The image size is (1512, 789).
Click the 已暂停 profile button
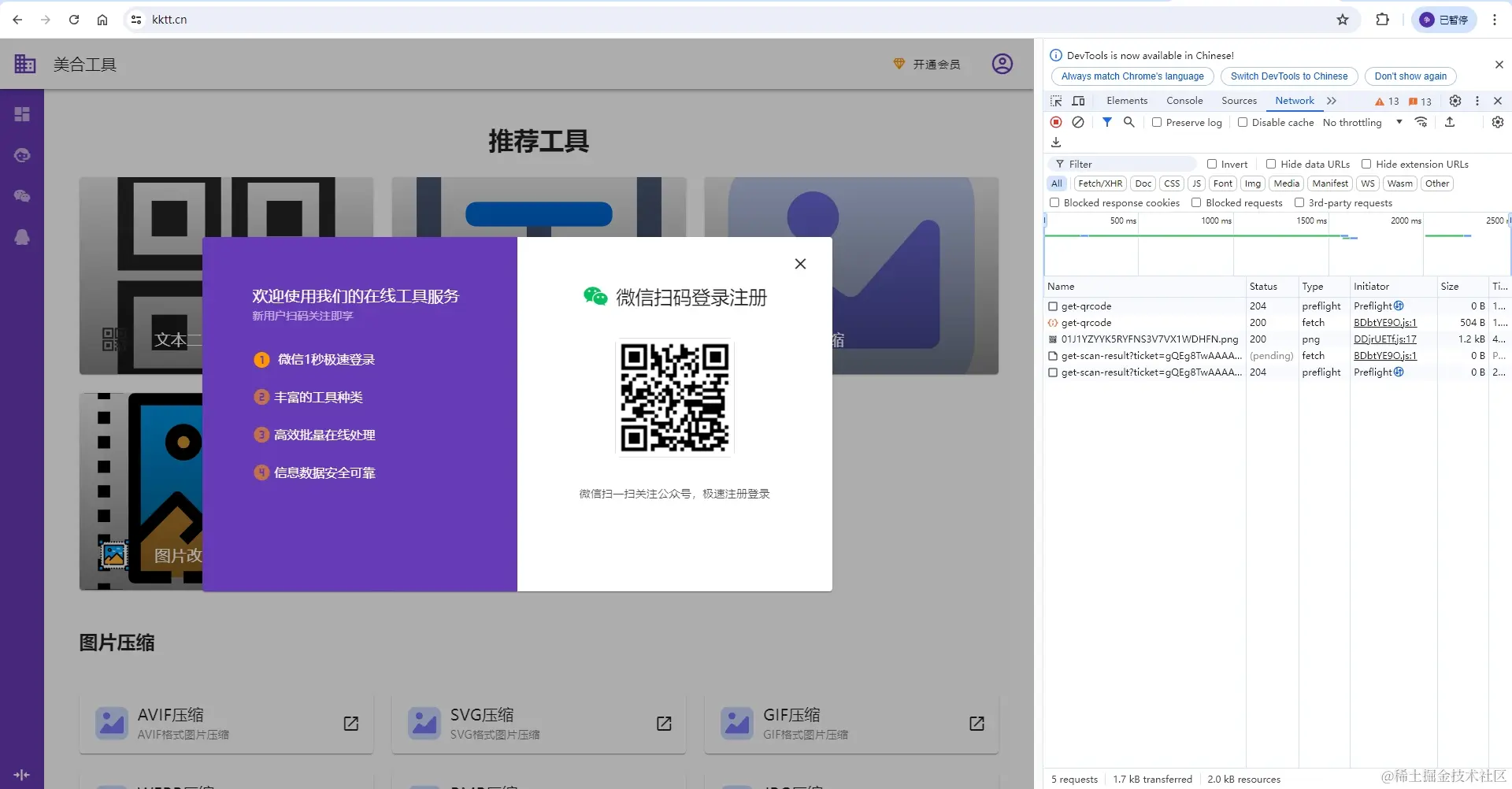(1444, 20)
